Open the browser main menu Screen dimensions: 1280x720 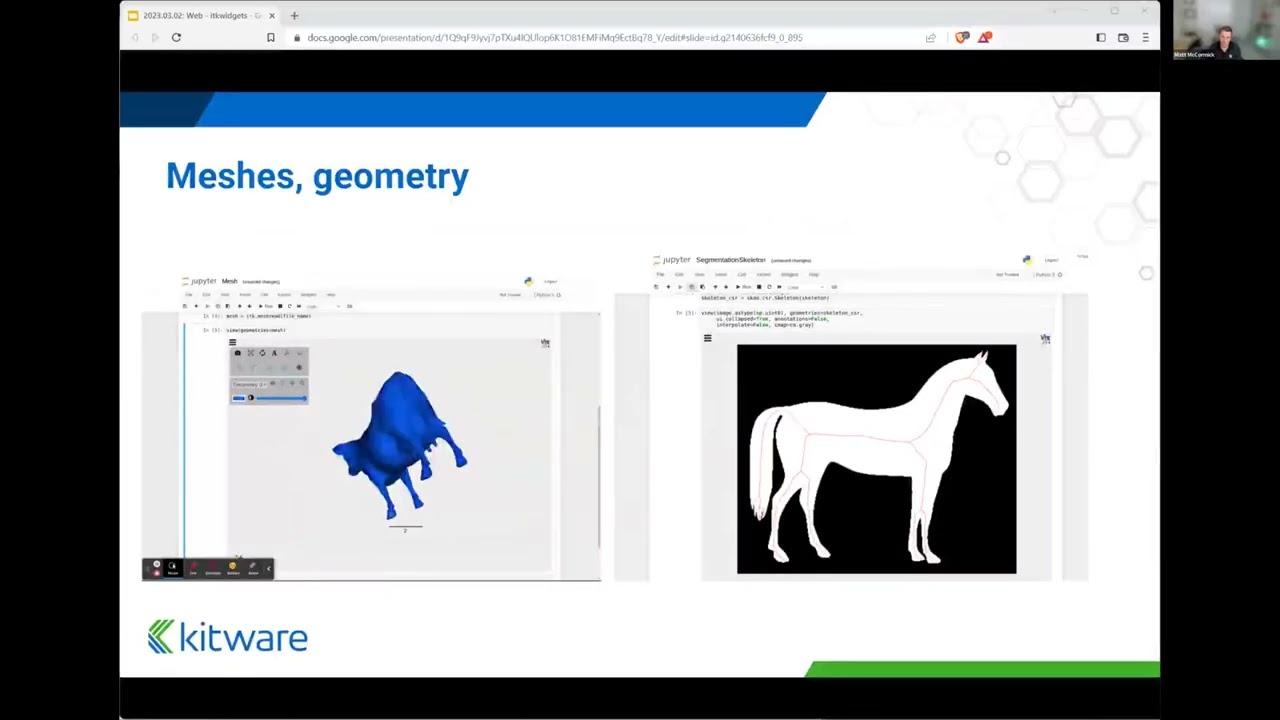point(1145,37)
